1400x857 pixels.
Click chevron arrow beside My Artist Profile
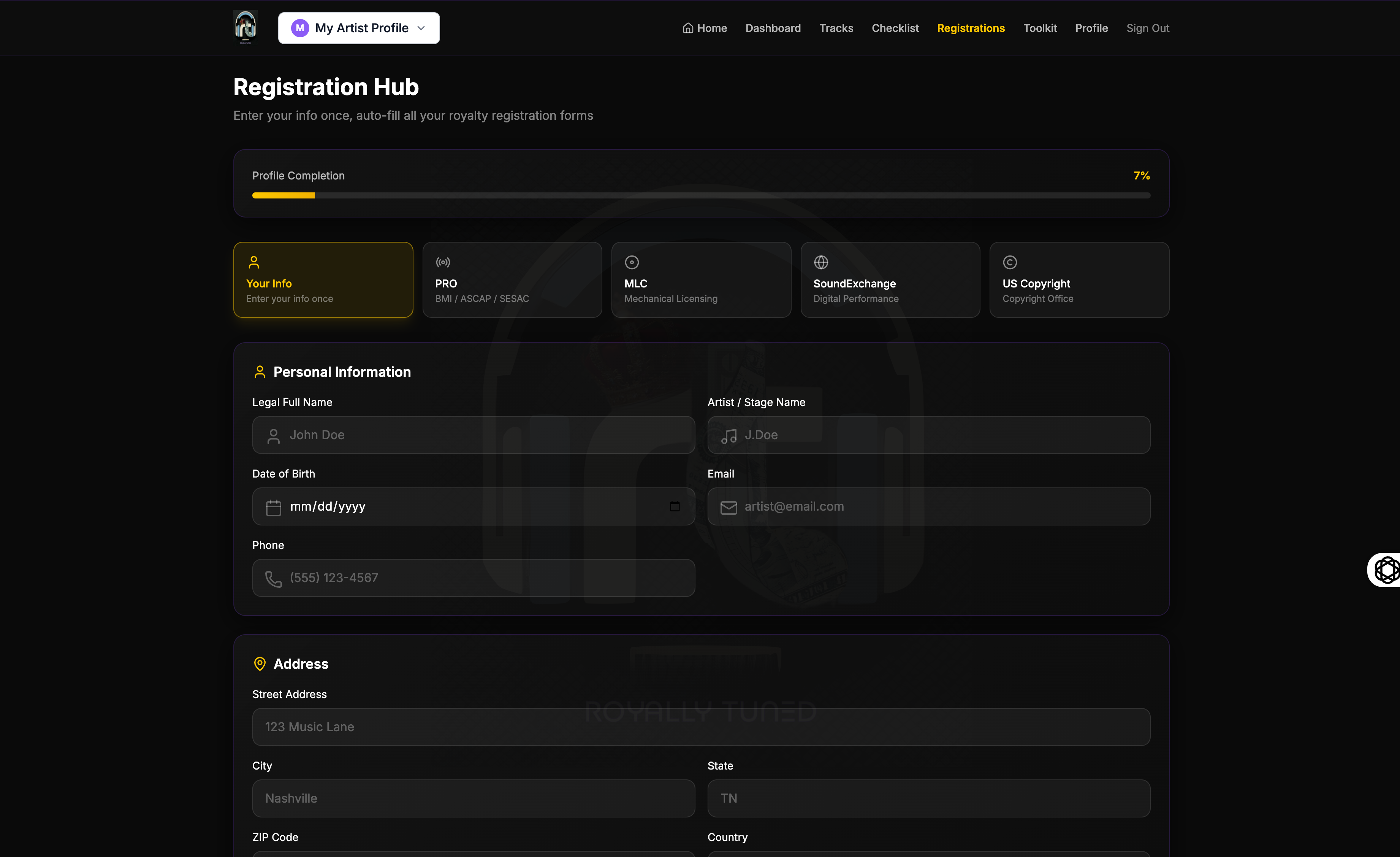[x=421, y=28]
